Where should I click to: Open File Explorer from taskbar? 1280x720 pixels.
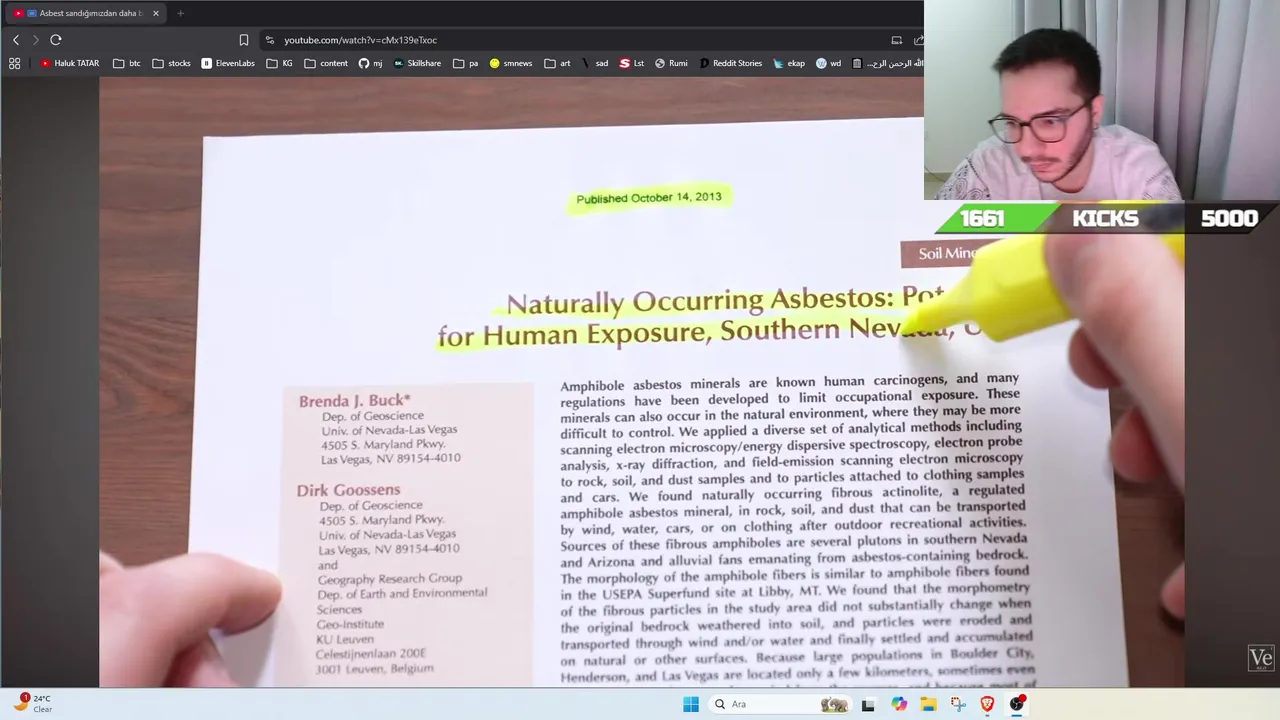[x=928, y=704]
